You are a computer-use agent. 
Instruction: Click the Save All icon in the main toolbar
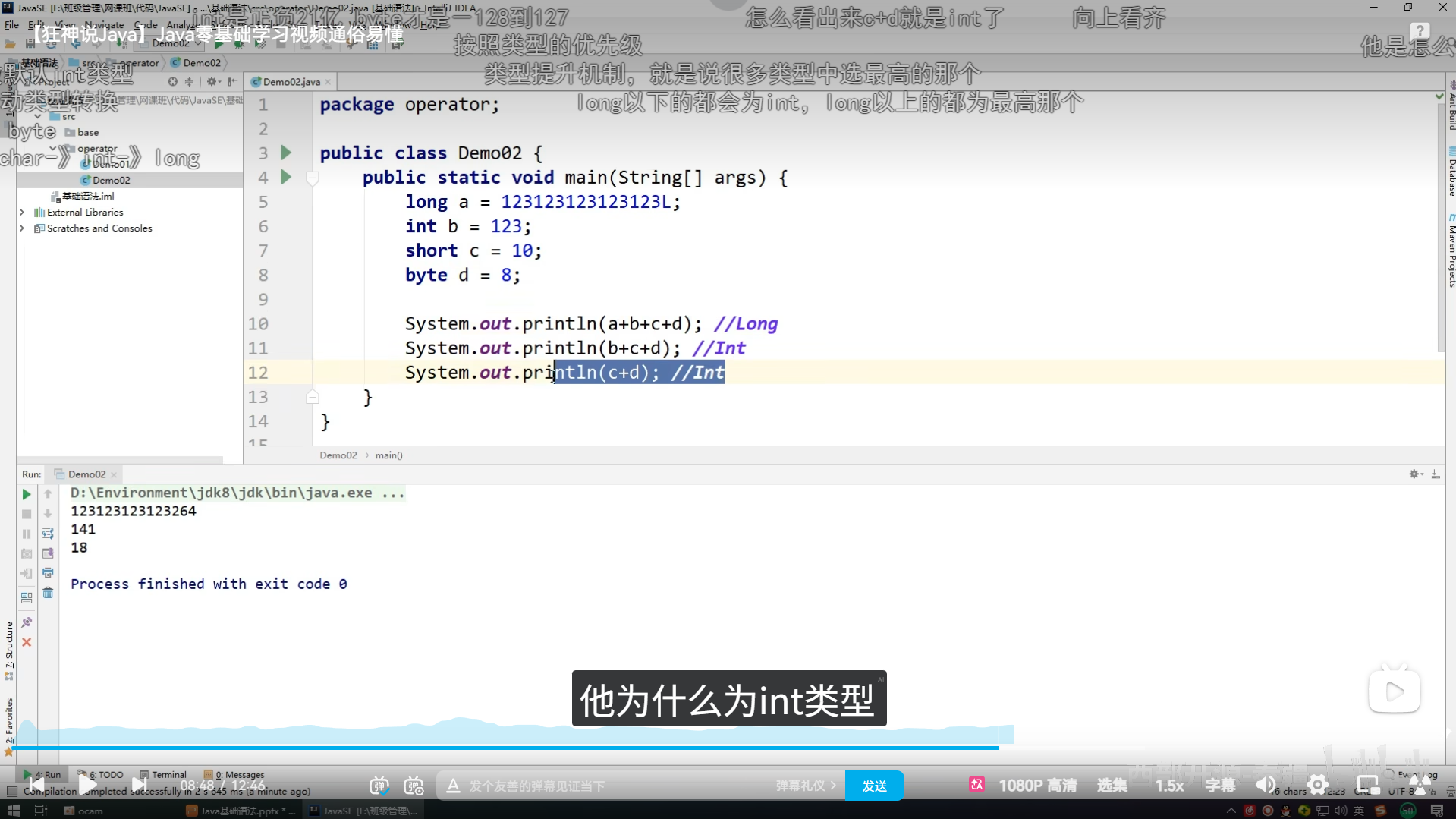click(30, 44)
